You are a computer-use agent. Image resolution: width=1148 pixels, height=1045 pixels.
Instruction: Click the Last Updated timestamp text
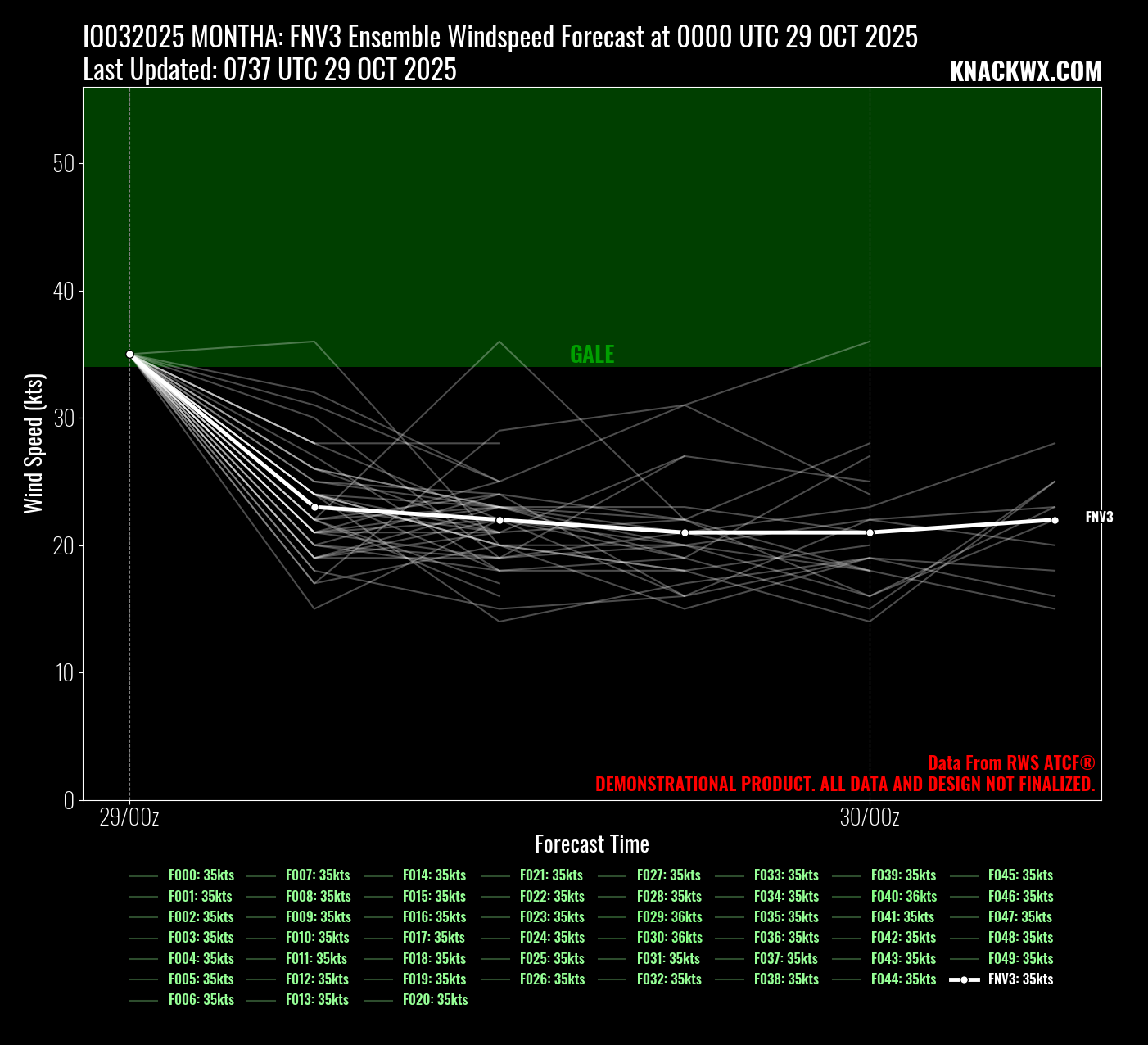tap(269, 70)
